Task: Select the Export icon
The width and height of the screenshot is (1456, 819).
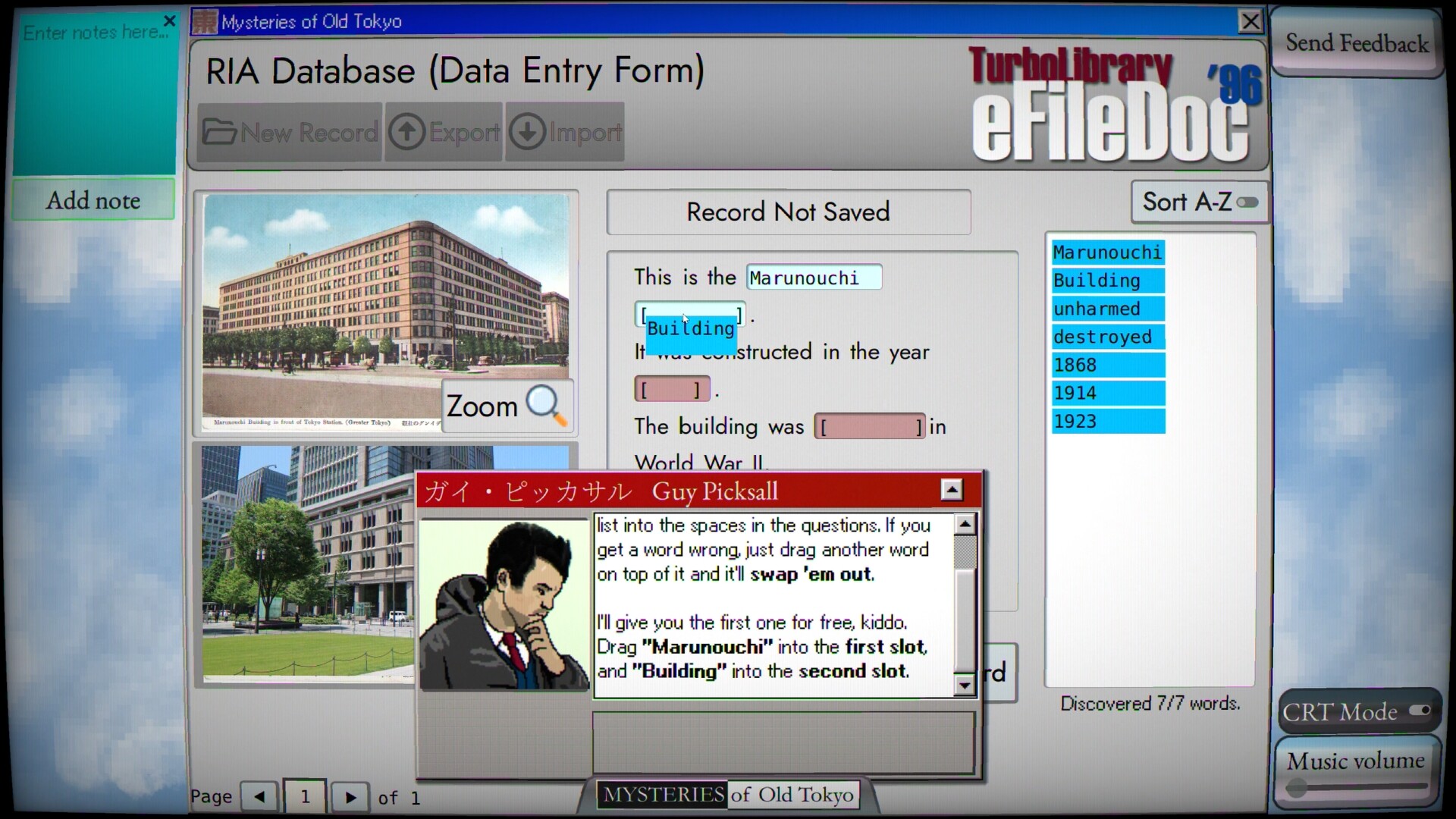Action: pos(407,130)
